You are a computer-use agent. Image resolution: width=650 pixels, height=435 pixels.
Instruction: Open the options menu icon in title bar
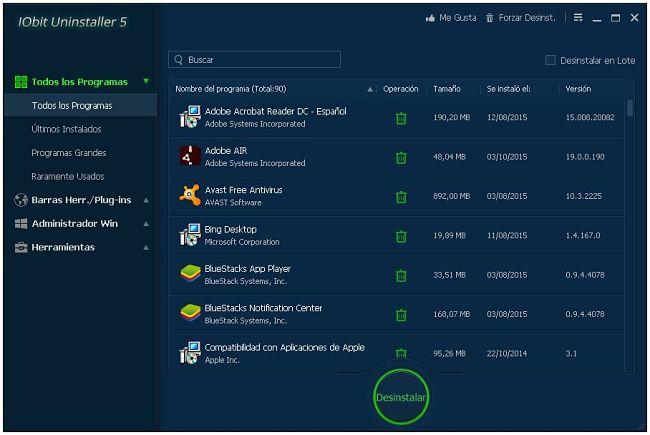pos(578,17)
